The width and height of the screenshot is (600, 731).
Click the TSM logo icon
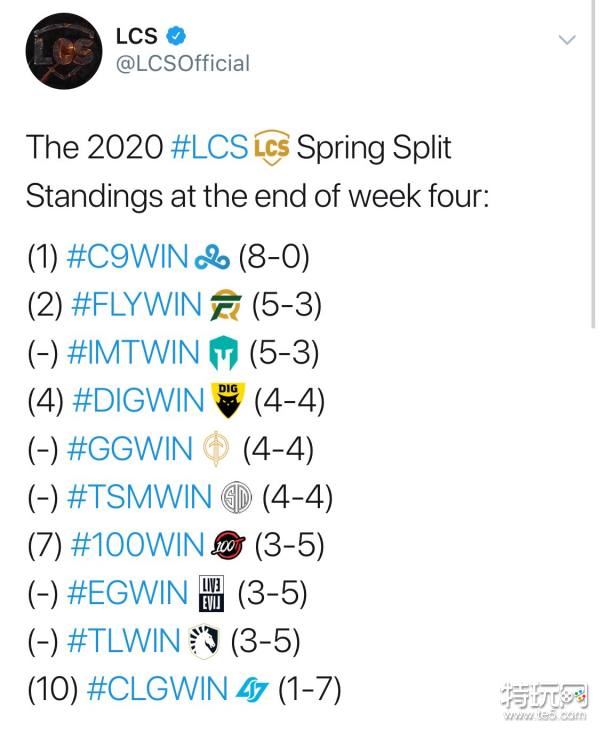tap(235, 497)
